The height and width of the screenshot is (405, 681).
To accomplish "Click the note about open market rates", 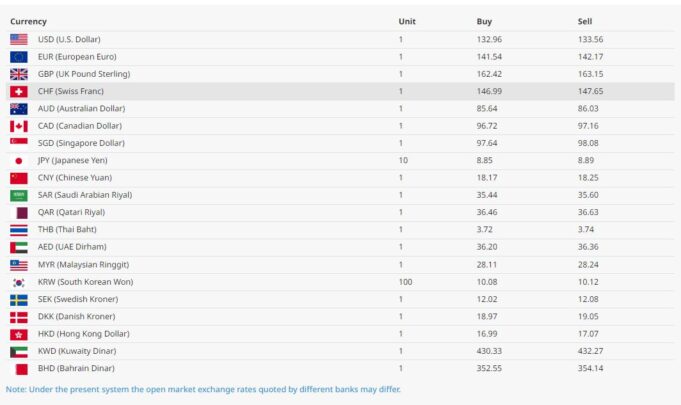I will [203, 389].
